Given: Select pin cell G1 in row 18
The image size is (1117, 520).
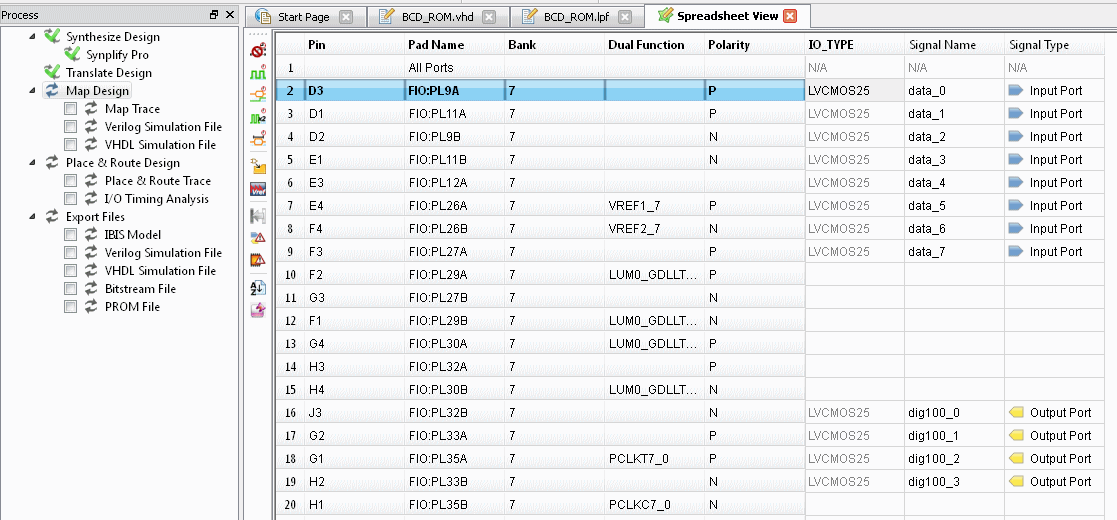Looking at the screenshot, I should pos(354,459).
